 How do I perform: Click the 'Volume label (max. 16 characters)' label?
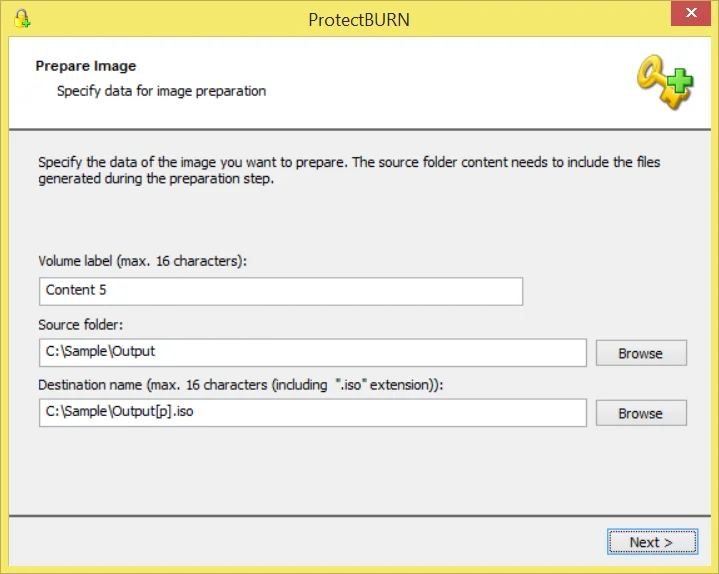[x=142, y=261]
